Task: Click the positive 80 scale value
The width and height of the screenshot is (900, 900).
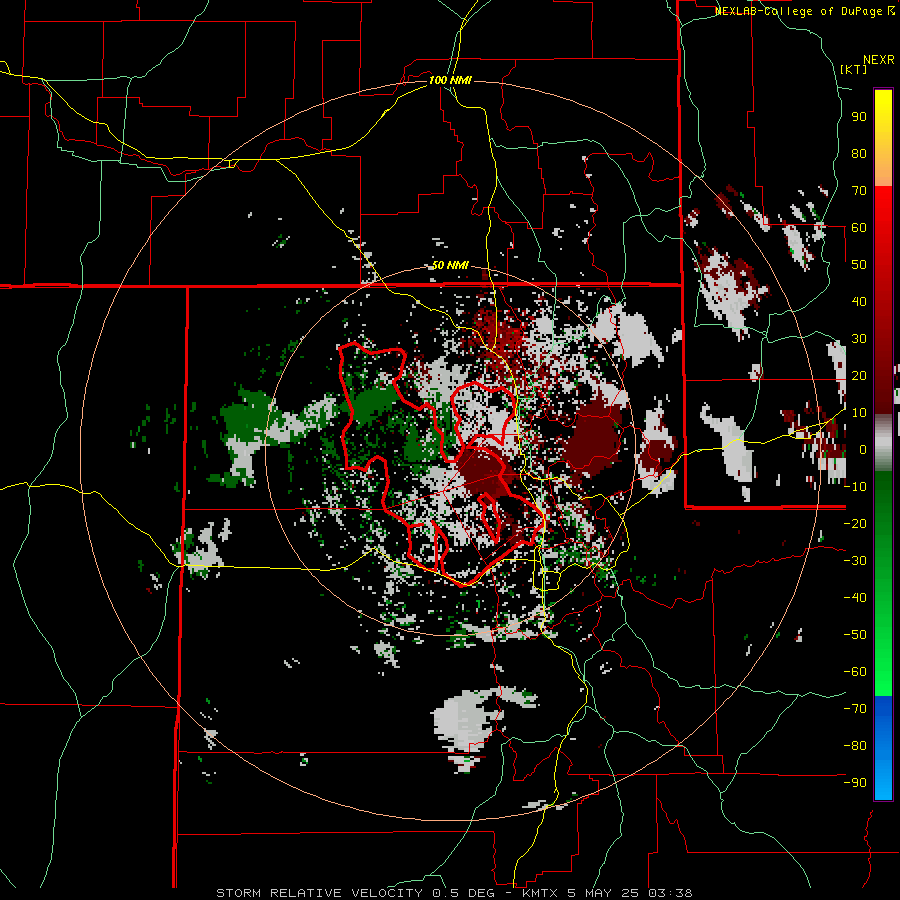Action: coord(859,153)
